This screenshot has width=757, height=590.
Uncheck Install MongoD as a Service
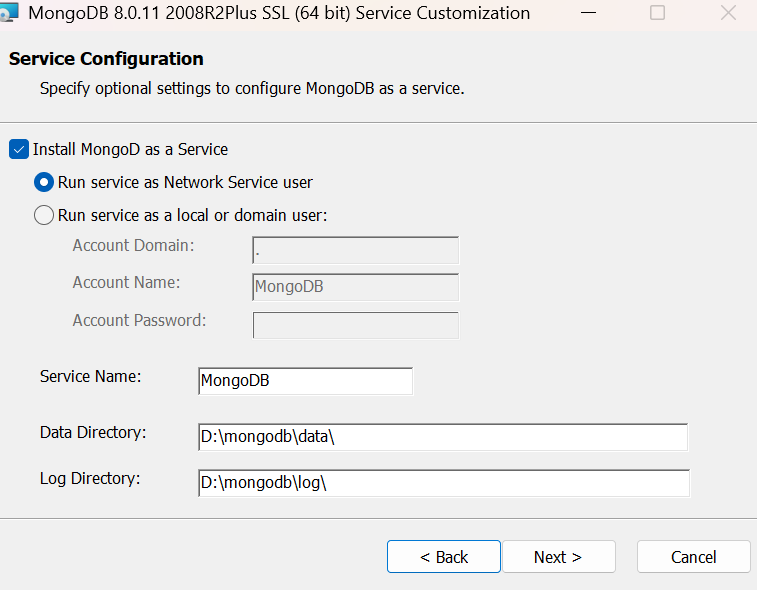tap(19, 149)
